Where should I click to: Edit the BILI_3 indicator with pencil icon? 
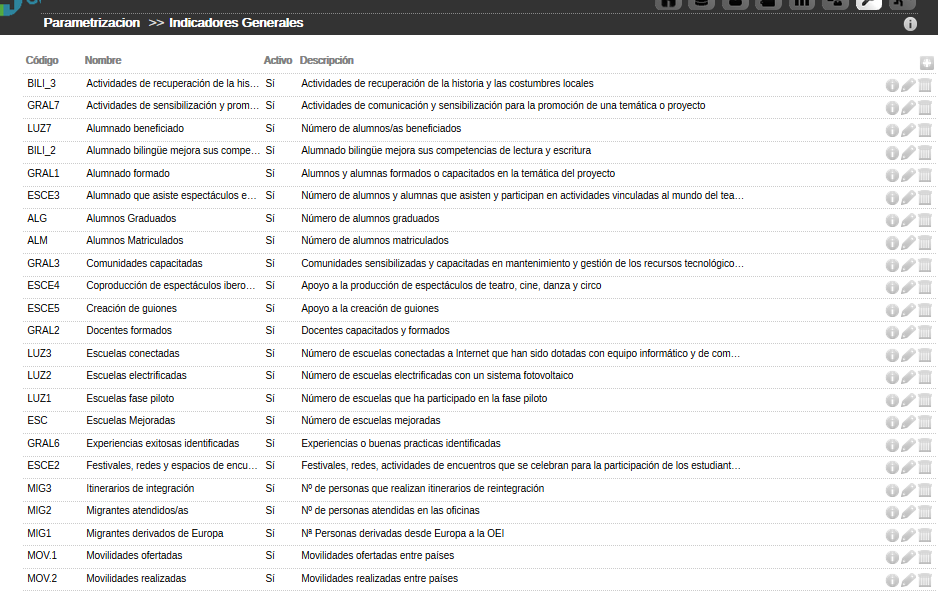908,85
